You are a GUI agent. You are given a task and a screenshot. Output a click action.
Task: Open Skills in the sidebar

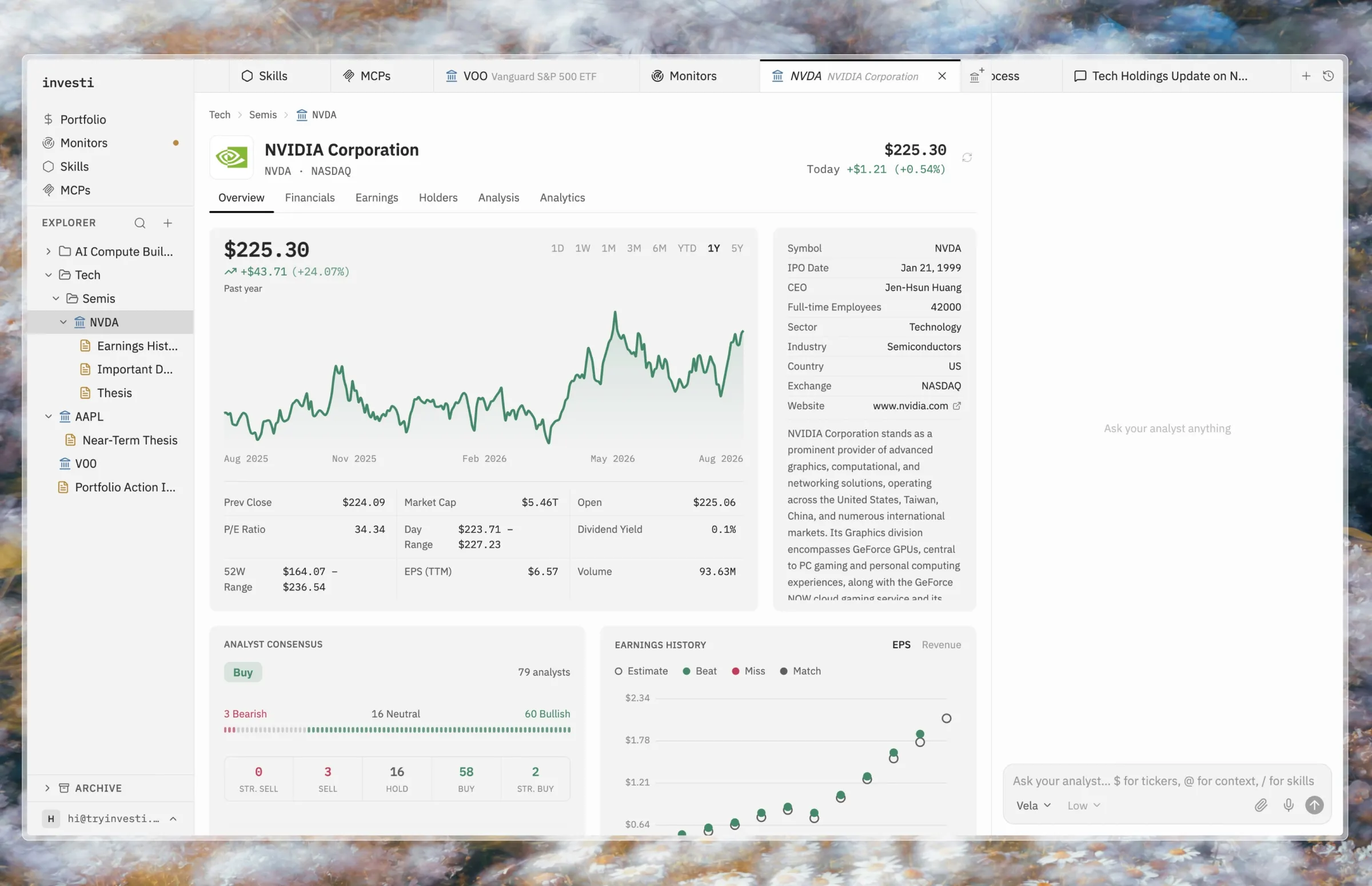click(110, 166)
